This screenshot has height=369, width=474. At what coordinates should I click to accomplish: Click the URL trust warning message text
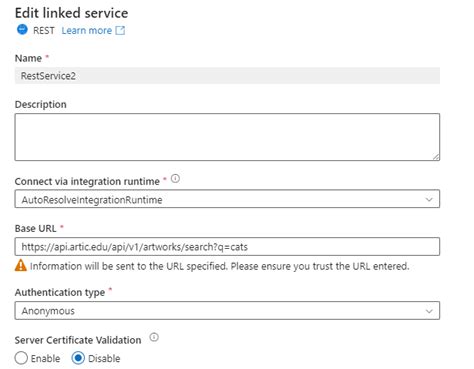[x=219, y=266]
